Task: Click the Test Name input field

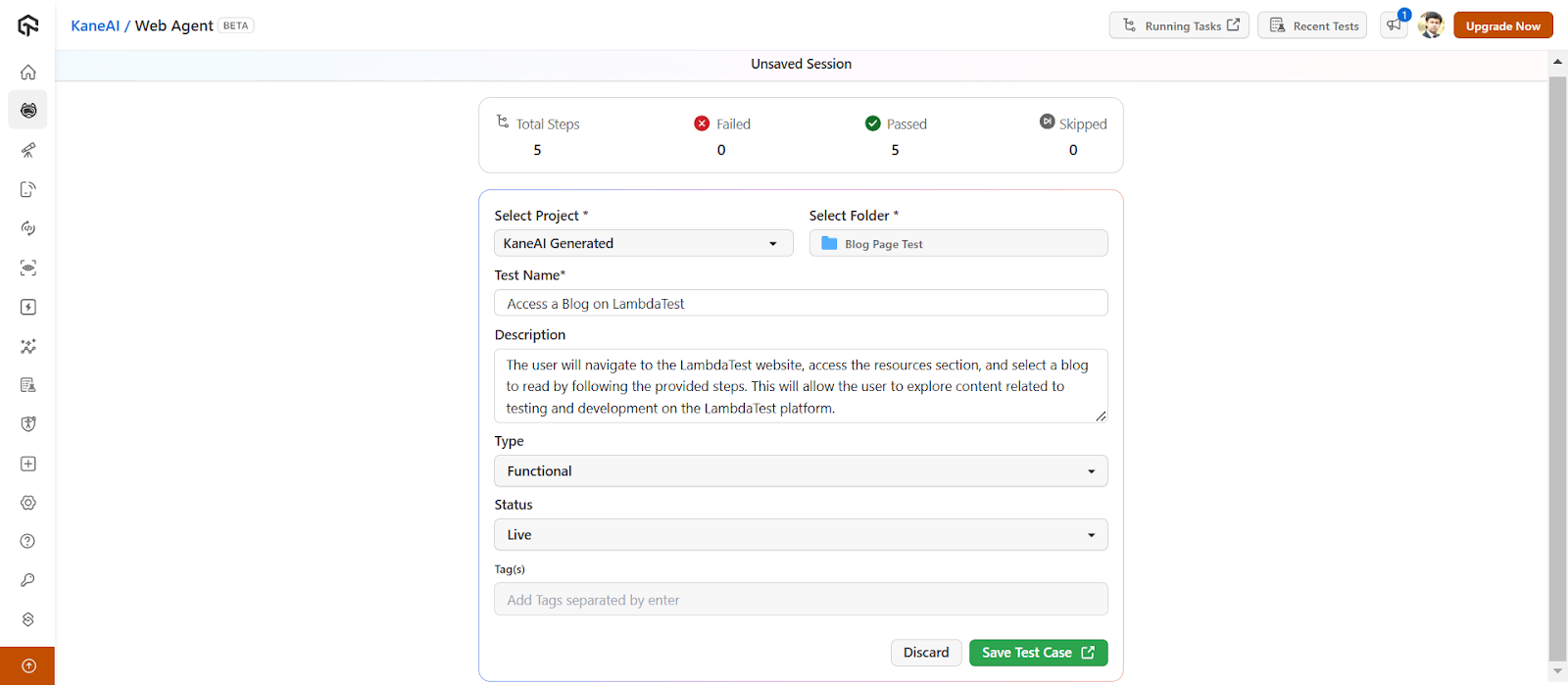Action: (x=800, y=304)
